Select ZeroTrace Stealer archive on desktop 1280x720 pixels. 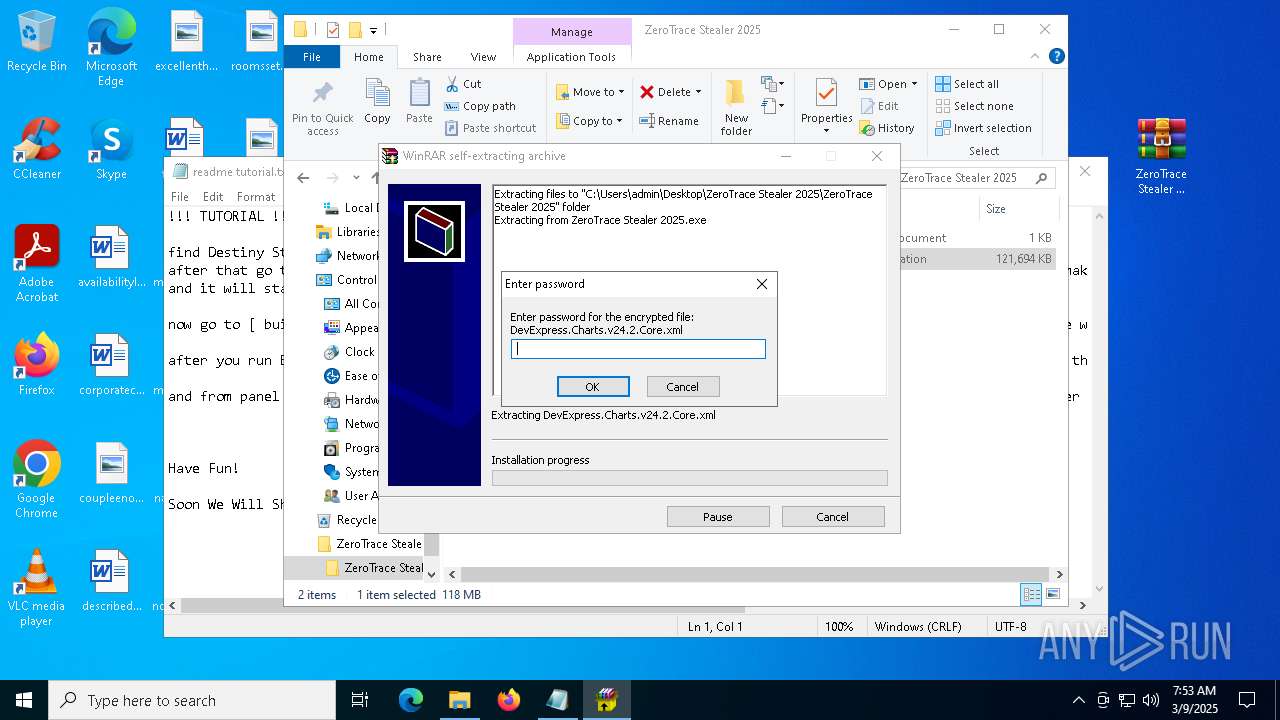click(x=1161, y=156)
